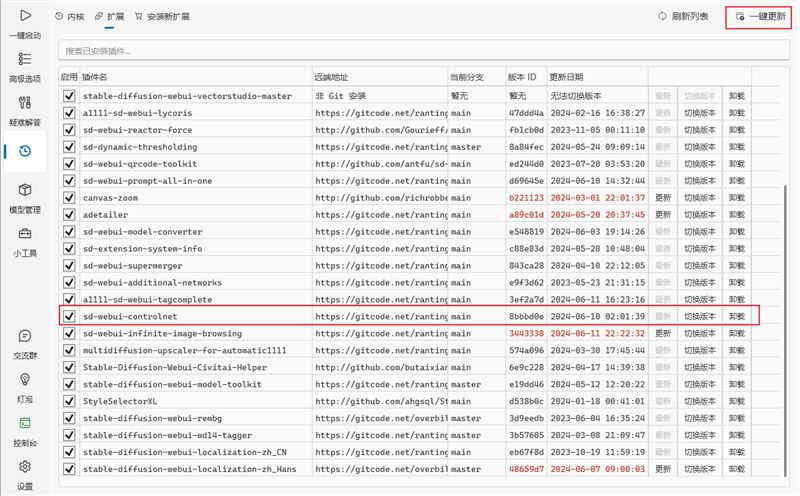Update sd-webui-infinite-image-browsing extension
Viewport: 800px width, 496px height.
coord(663,333)
